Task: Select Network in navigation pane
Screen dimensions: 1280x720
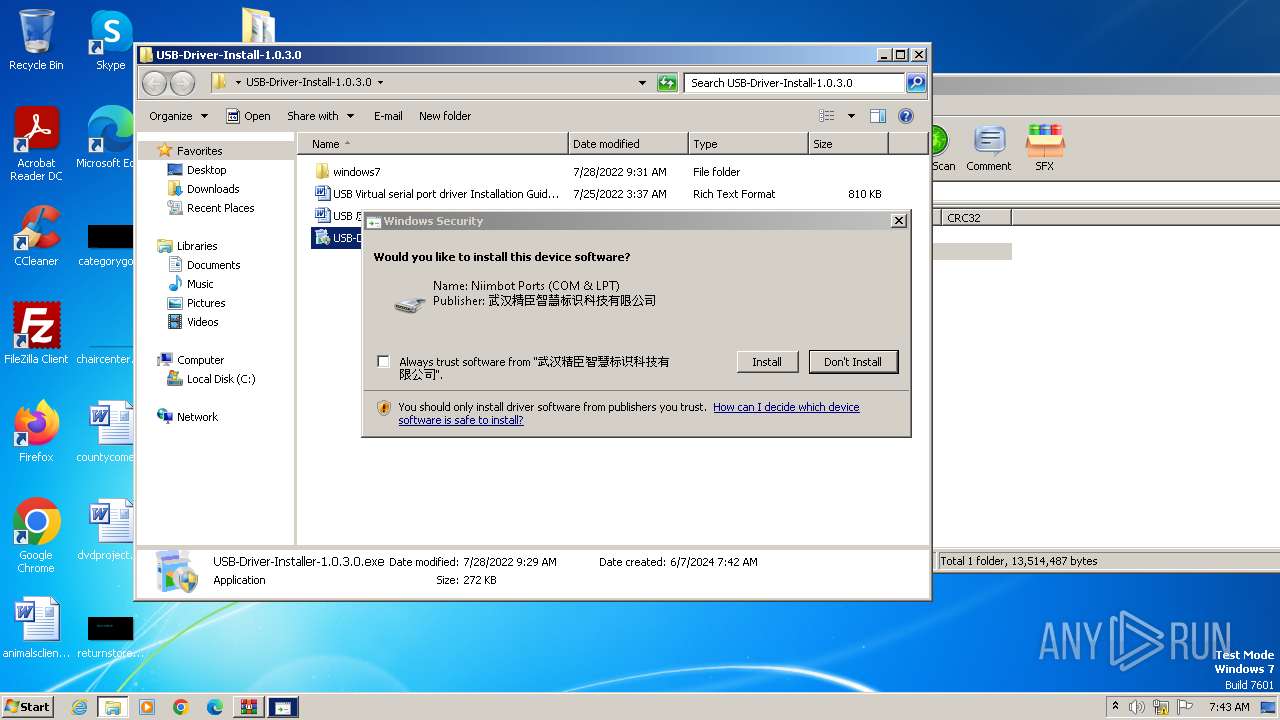Action: (197, 417)
